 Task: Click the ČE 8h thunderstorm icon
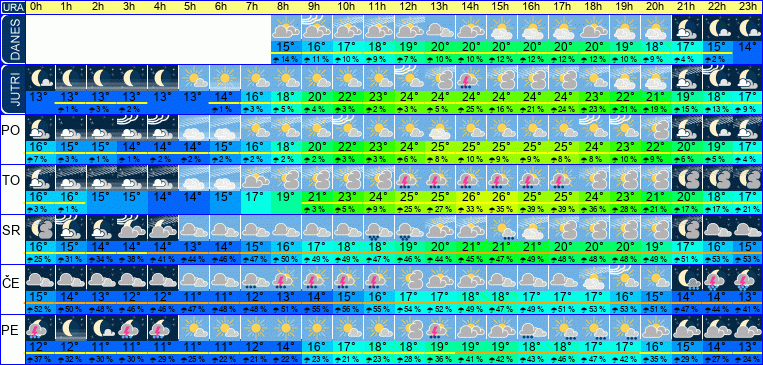pos(286,278)
